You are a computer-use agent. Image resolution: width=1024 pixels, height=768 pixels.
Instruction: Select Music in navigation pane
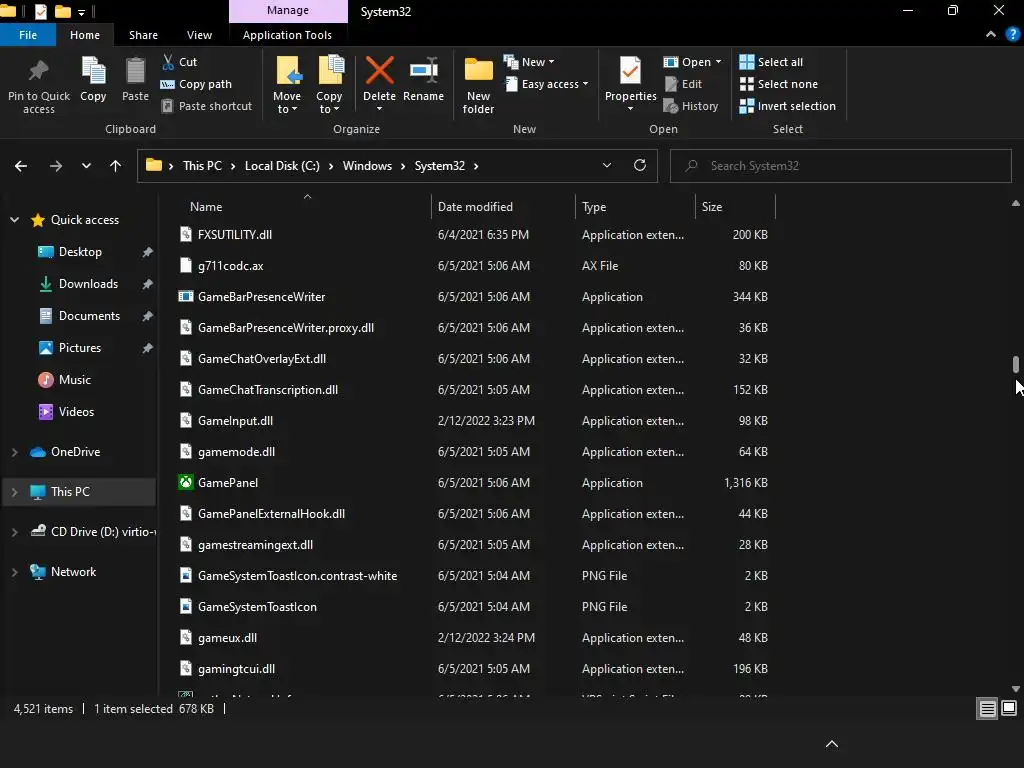(74, 380)
